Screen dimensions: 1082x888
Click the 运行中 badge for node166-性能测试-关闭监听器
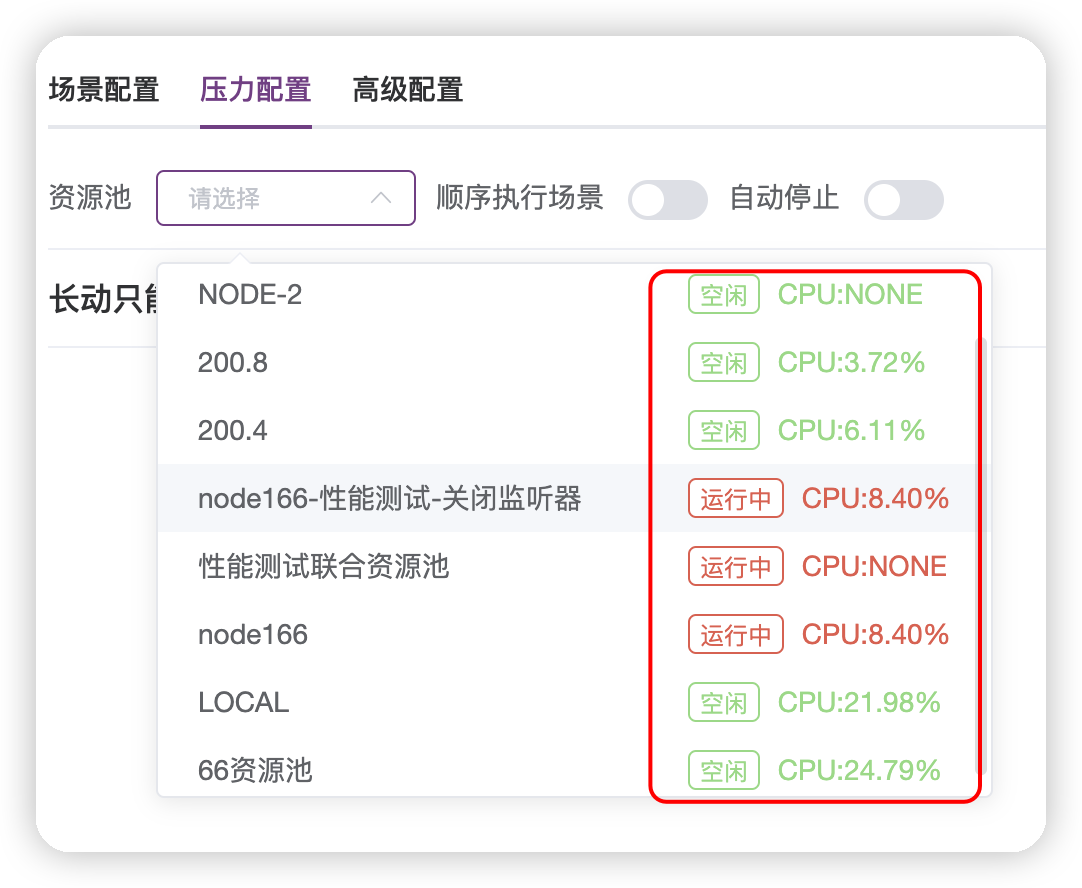tap(735, 498)
